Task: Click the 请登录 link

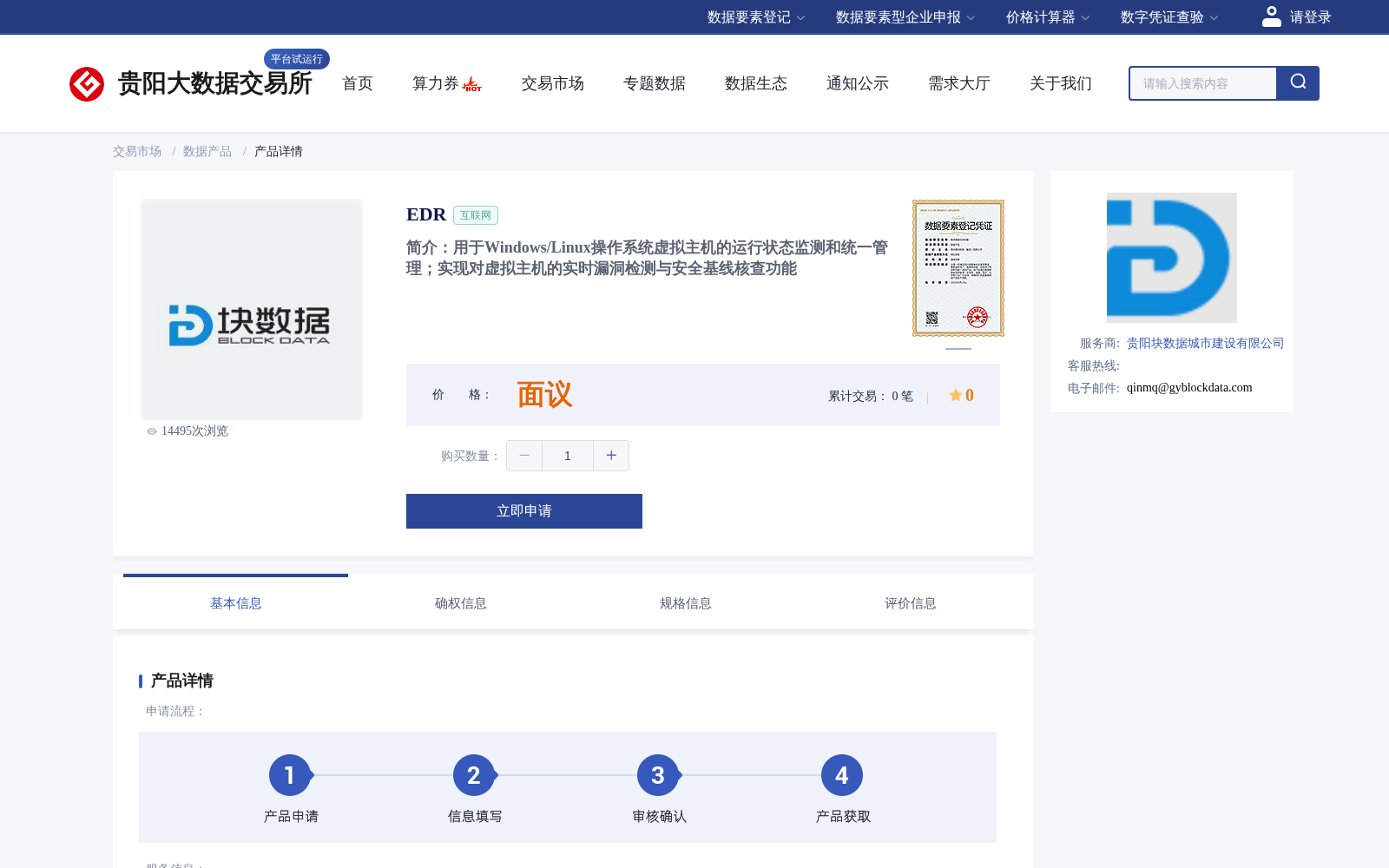Action: point(1311,17)
